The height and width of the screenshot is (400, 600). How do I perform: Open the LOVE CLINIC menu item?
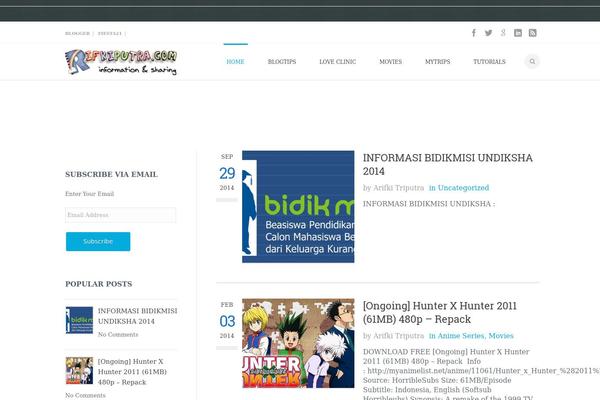pyautogui.click(x=338, y=62)
